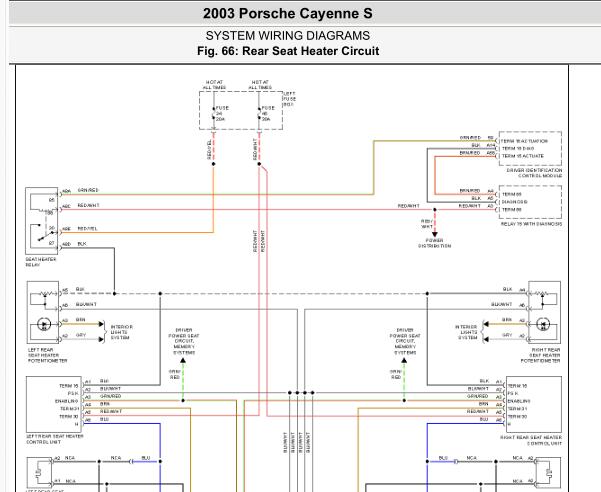Click "ENABLING" terminal in left control unit
This screenshot has width=601, height=492.
[x=66, y=401]
